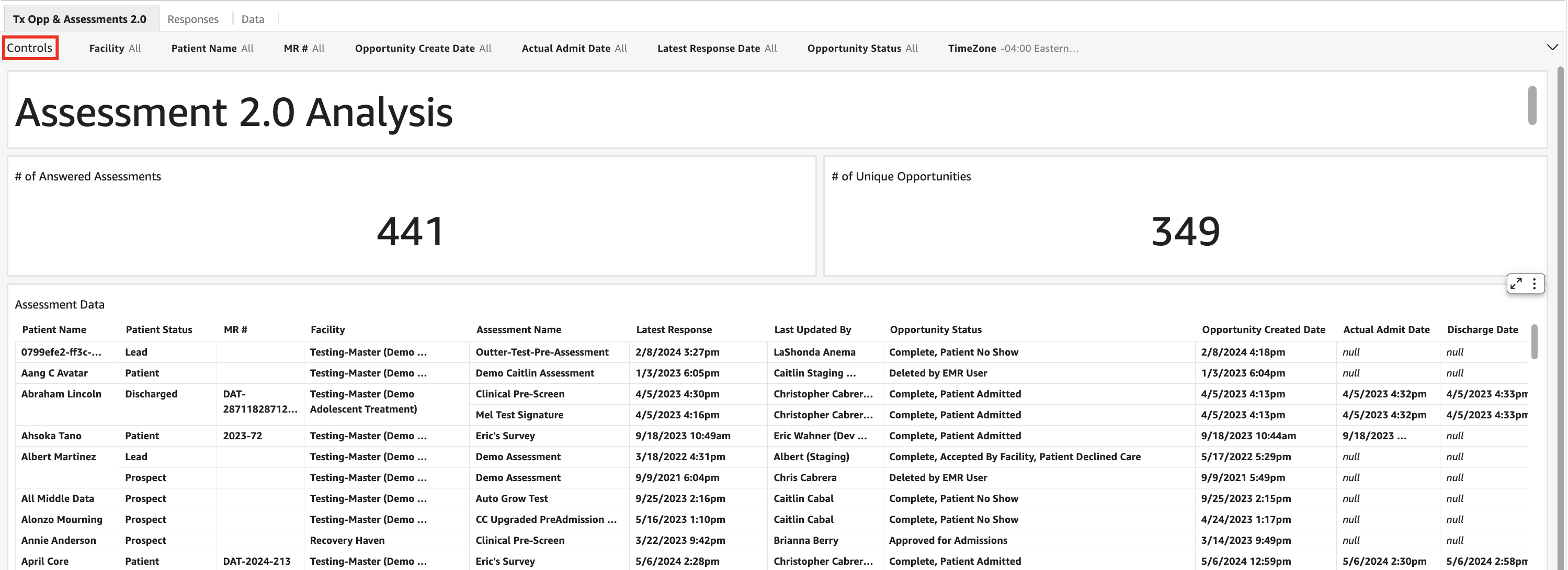Open the Opportunity Status filter
This screenshot has width=1568, height=570.
coord(862,48)
